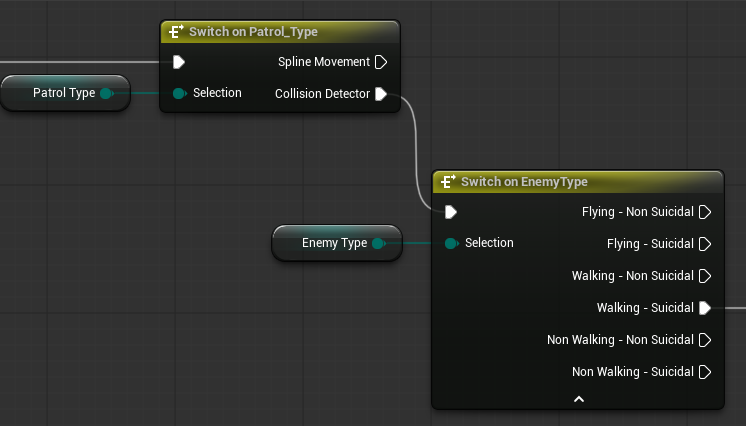
Task: Collapse the Switch on EnemyType node pins
Action: (578, 398)
